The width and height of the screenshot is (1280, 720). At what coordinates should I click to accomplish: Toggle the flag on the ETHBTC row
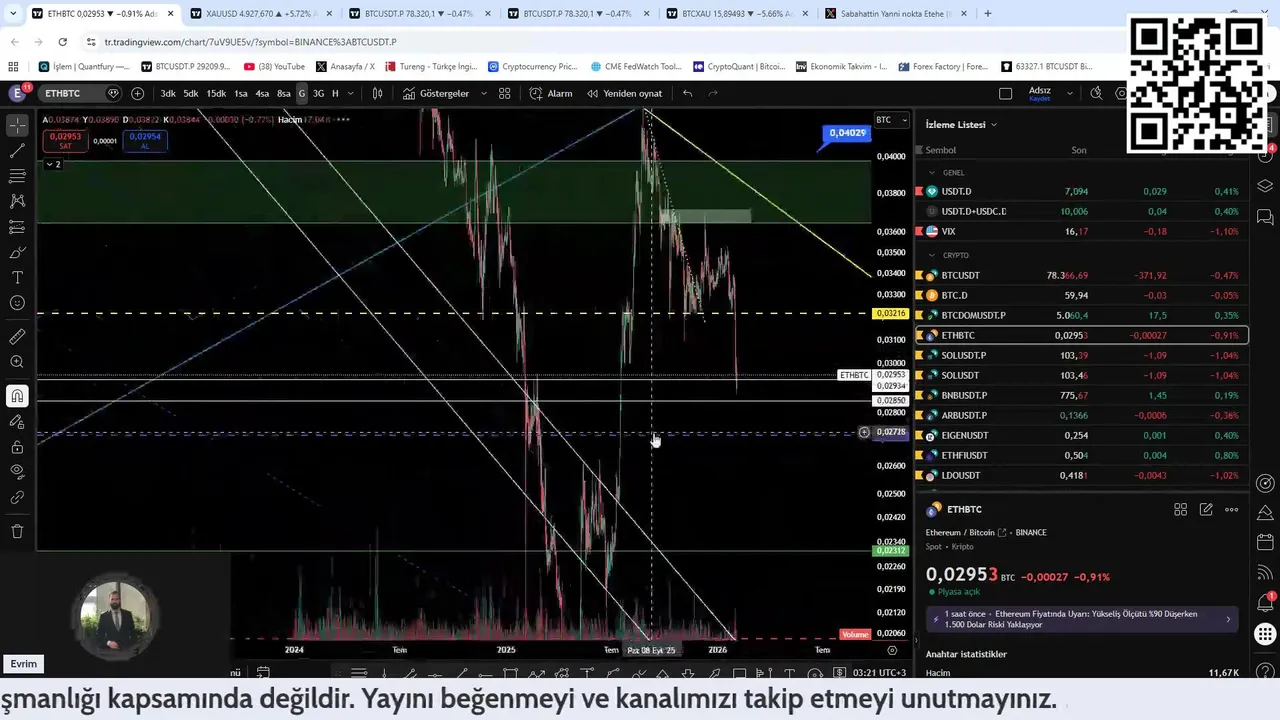point(920,335)
